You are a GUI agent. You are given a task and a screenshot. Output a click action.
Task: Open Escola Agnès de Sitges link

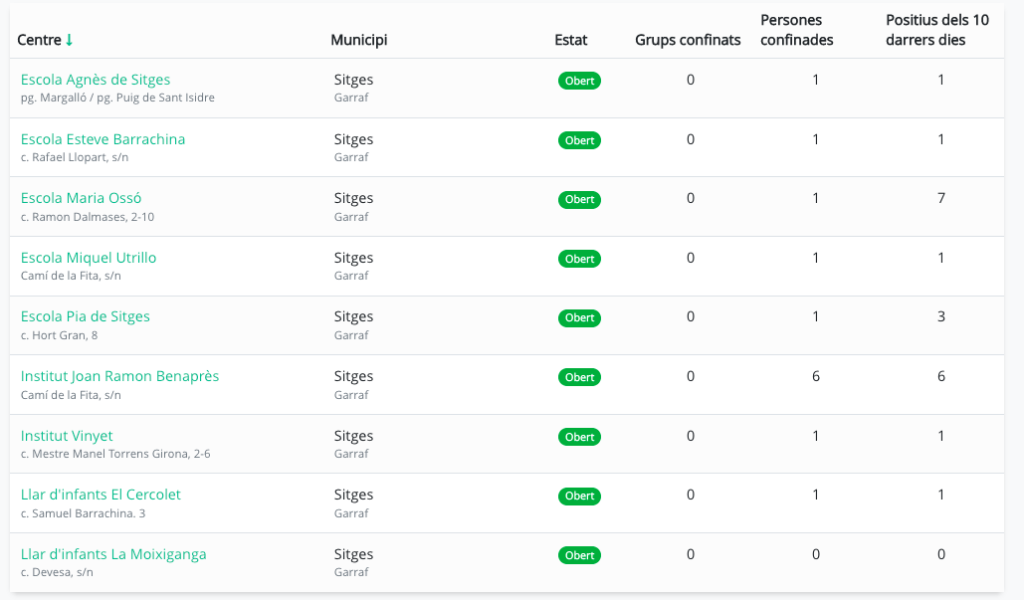click(x=95, y=80)
